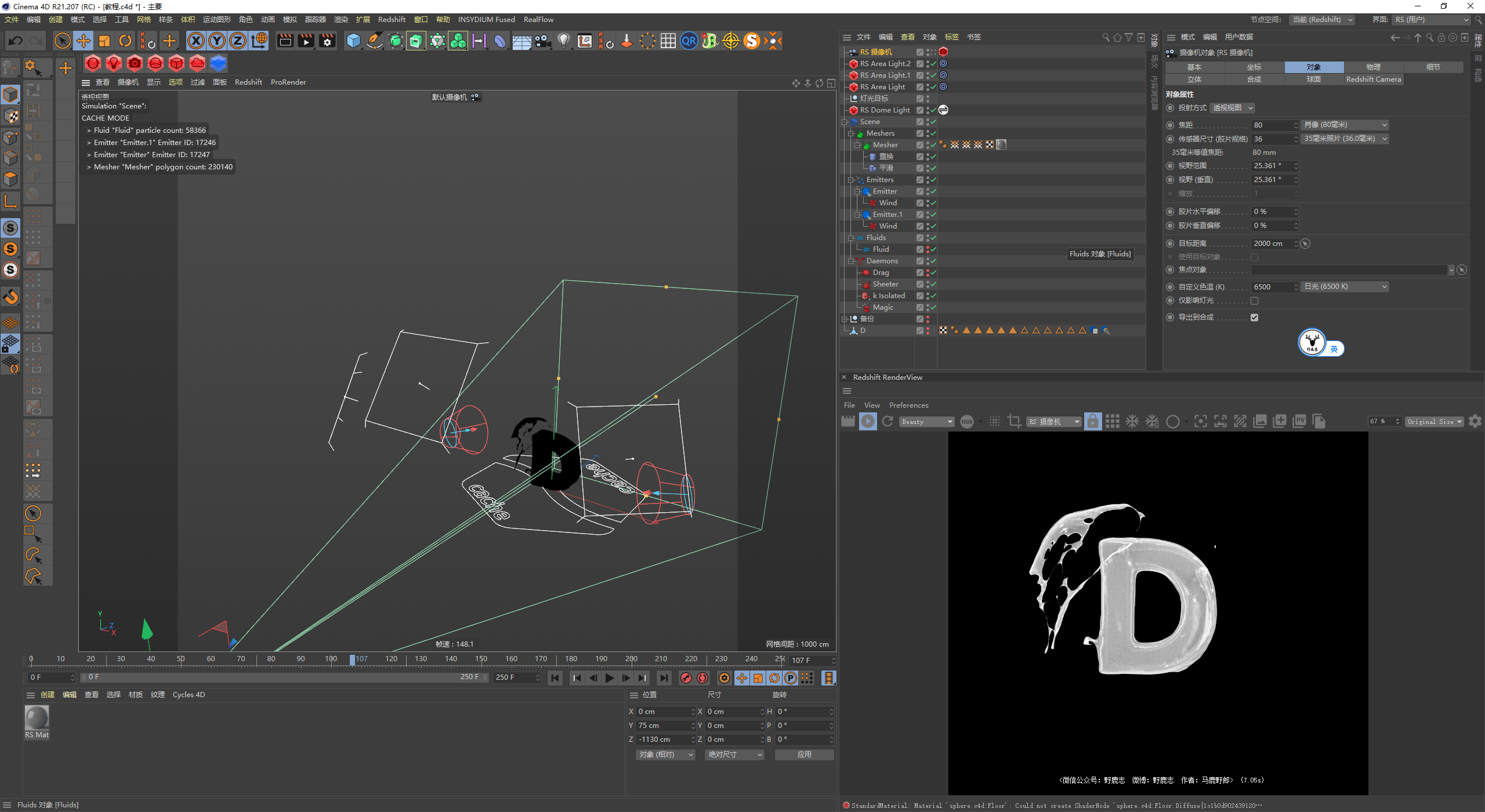Toggle the 导出到合成 checkbox
The height and width of the screenshot is (812, 1485).
(1254, 317)
